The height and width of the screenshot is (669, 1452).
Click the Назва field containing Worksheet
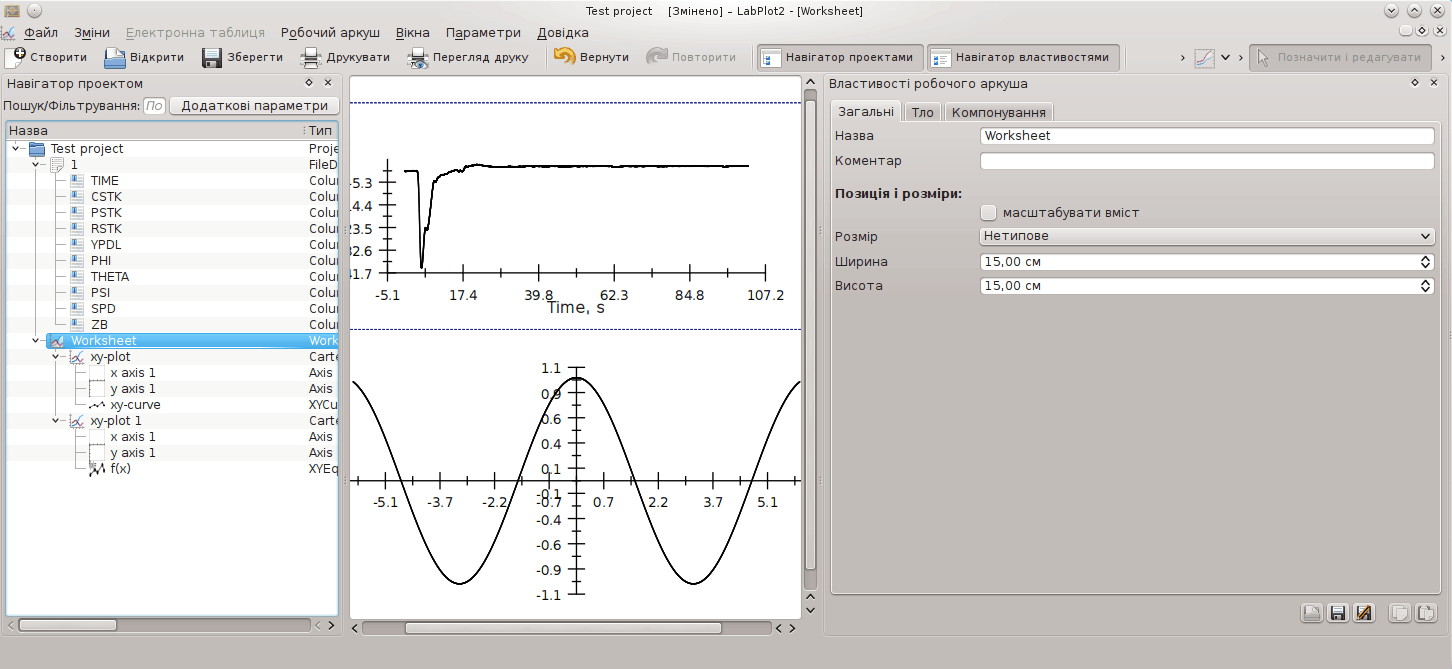tap(1207, 135)
